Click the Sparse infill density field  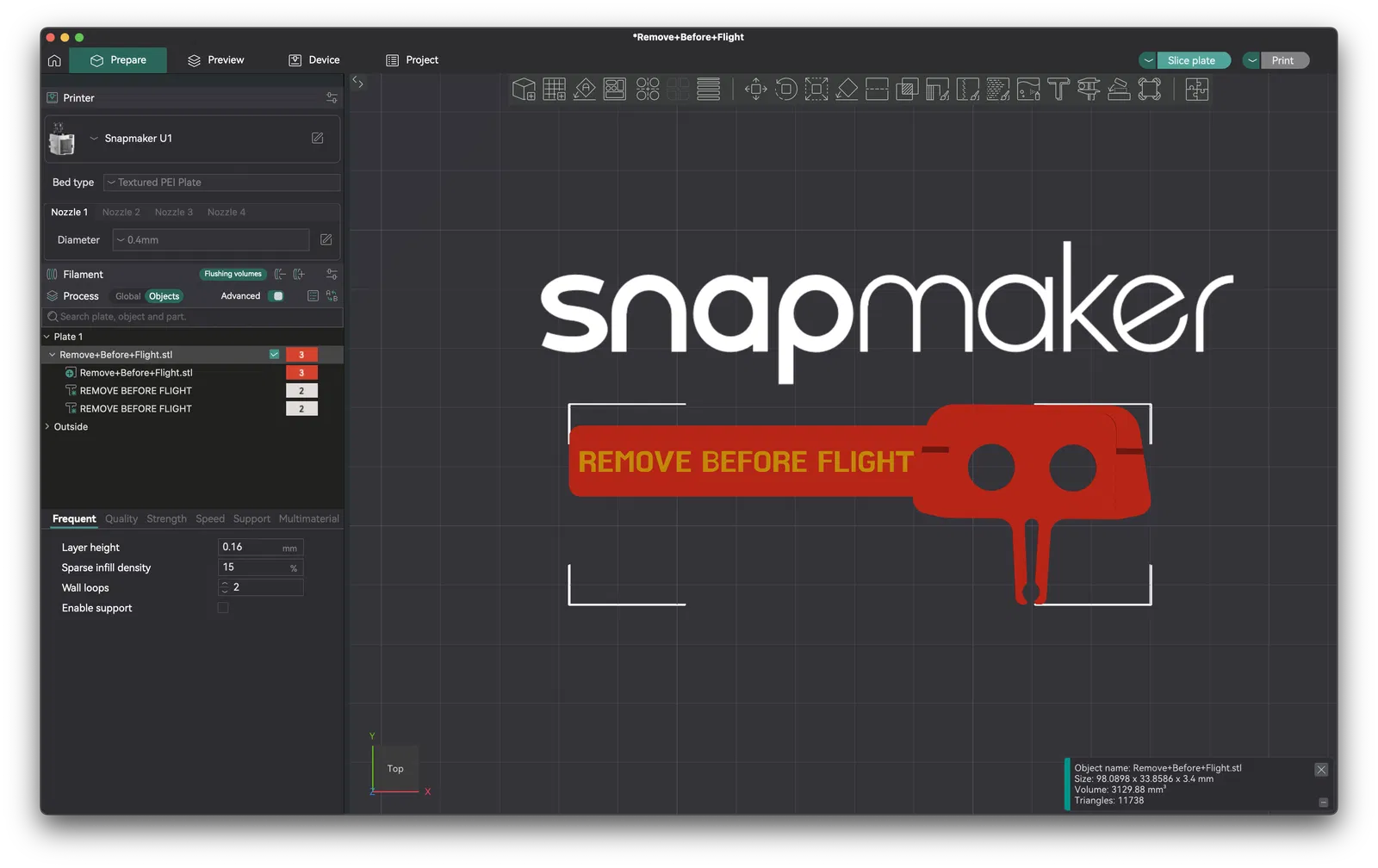260,567
